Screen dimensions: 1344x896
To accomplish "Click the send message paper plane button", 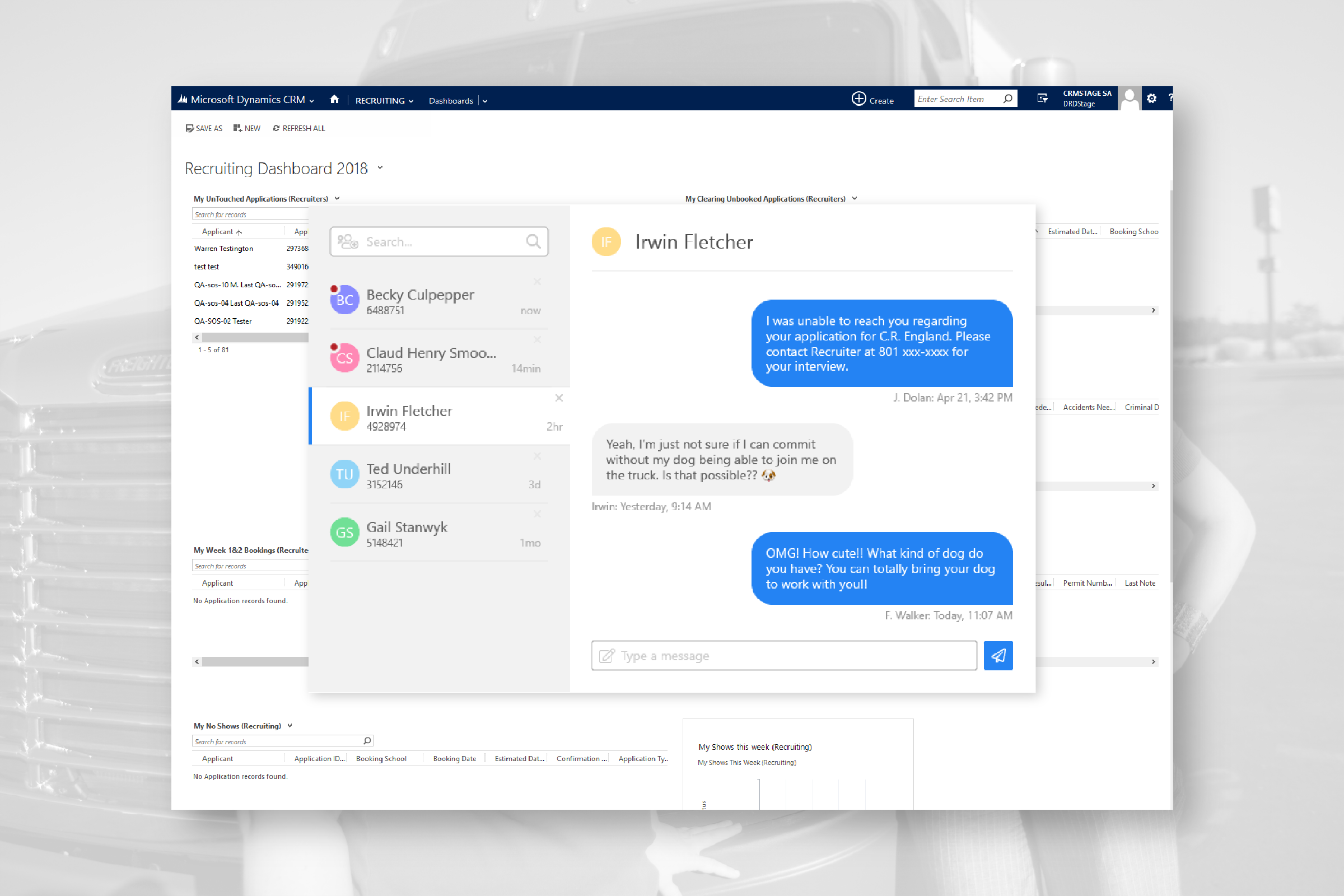I will point(998,655).
